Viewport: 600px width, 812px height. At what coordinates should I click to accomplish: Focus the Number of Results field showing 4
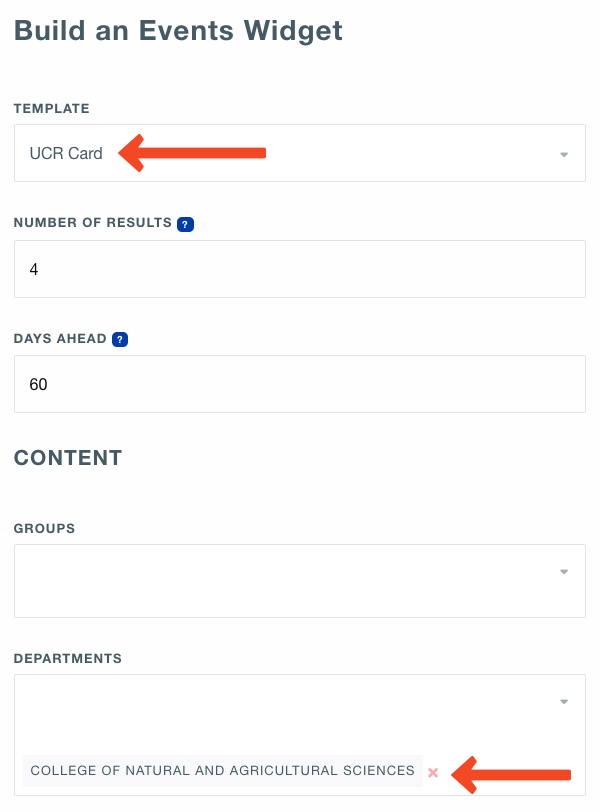300,269
